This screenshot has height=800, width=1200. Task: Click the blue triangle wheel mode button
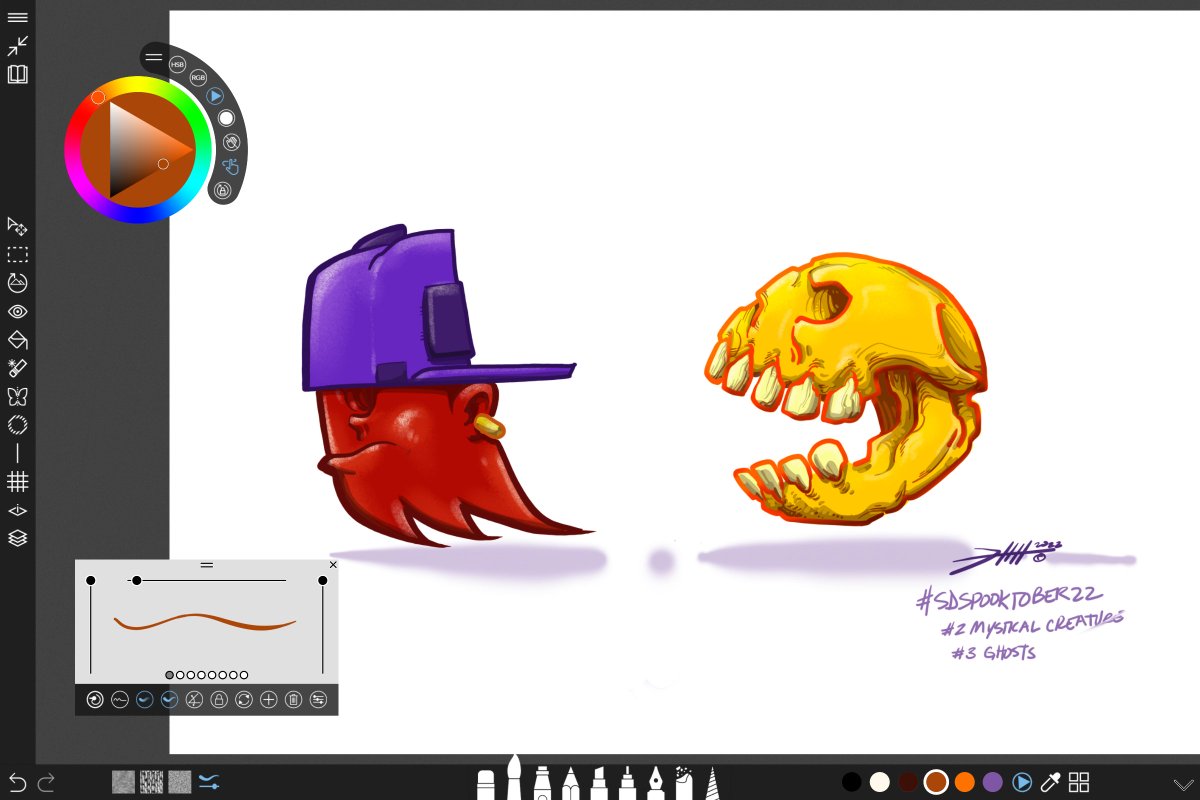(215, 96)
